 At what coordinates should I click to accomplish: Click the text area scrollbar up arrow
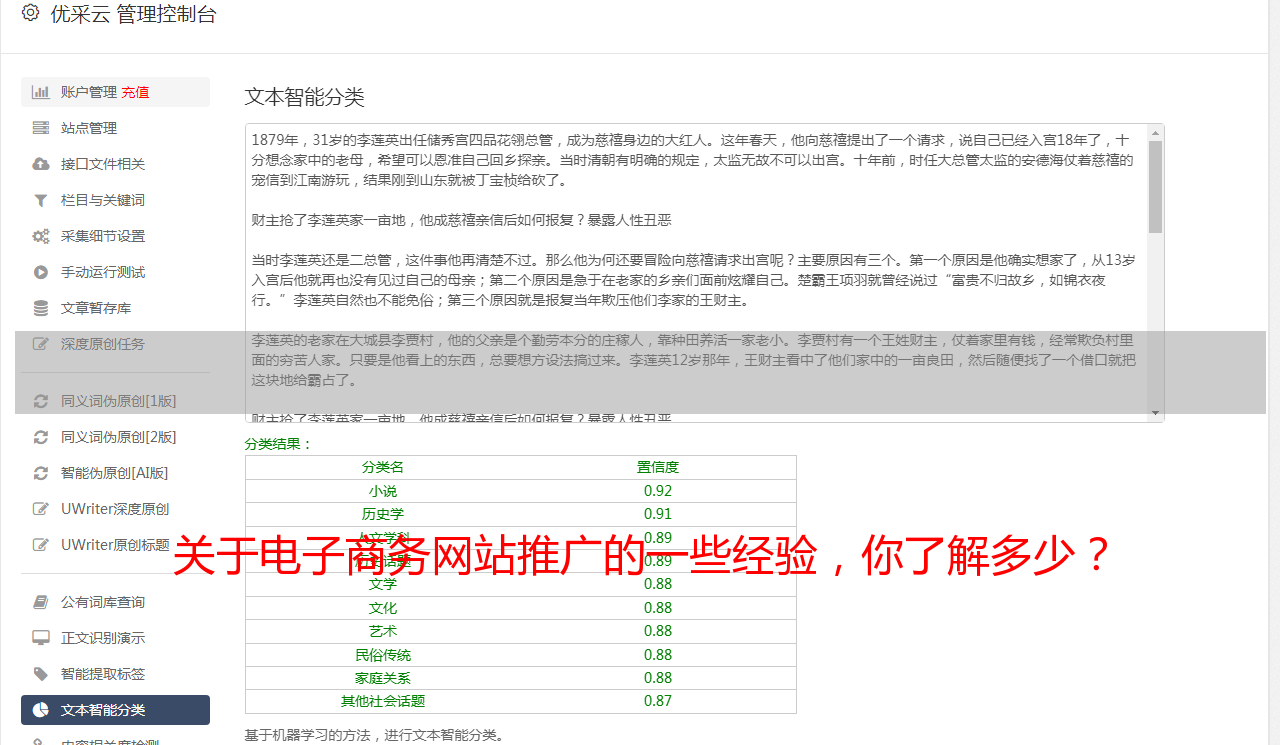click(1156, 132)
